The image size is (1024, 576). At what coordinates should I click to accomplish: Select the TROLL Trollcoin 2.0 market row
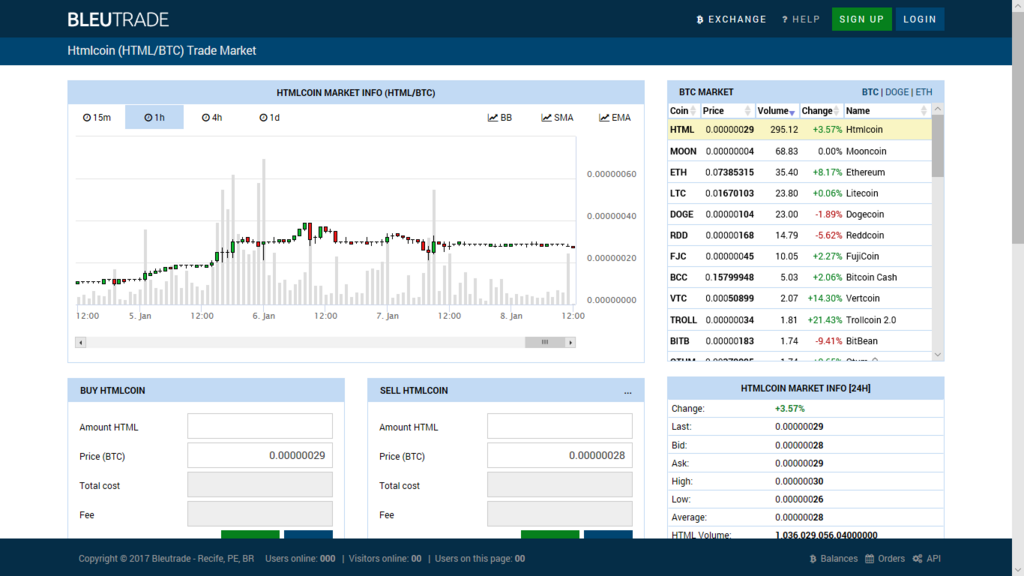[x=800, y=320]
